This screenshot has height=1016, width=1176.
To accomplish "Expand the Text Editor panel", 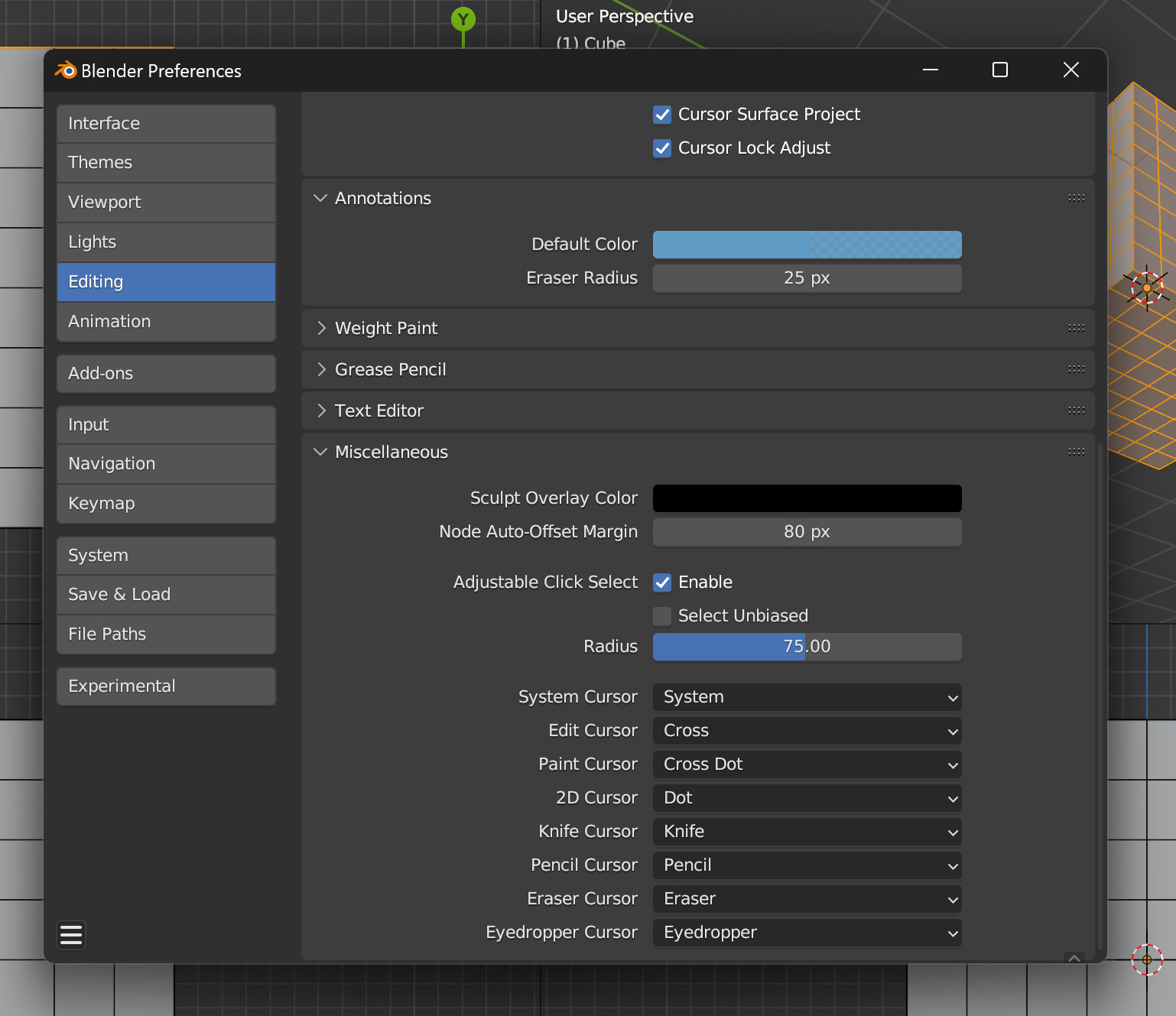I will [320, 411].
